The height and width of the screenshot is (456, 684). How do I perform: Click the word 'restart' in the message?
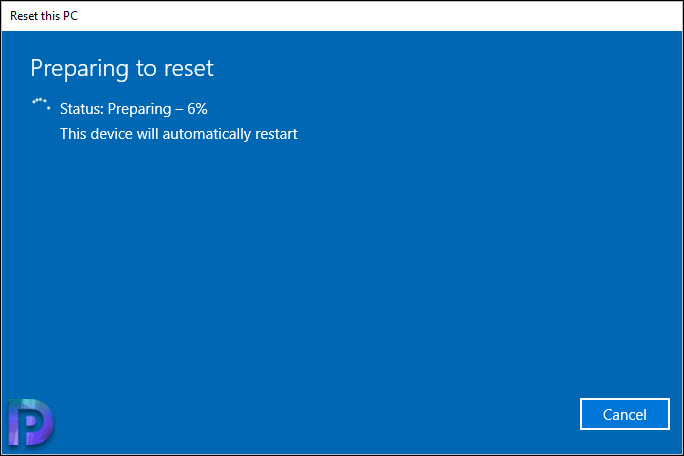[x=276, y=134]
